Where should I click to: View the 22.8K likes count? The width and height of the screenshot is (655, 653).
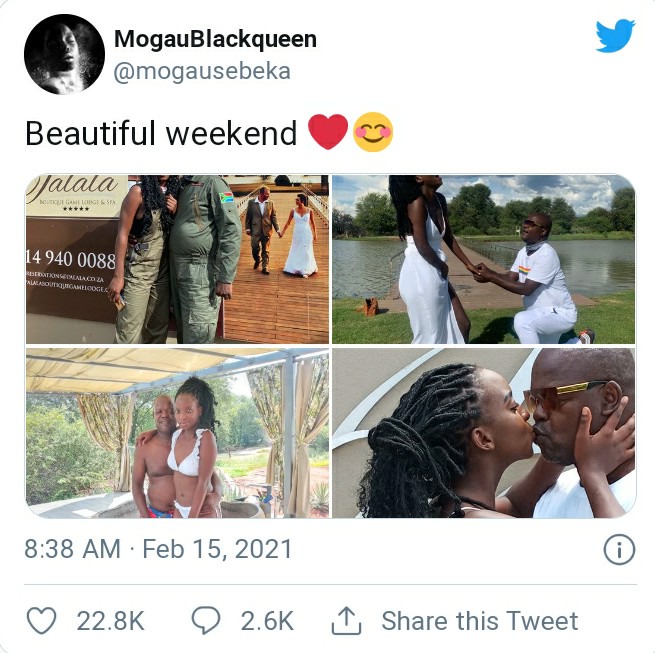[111, 621]
